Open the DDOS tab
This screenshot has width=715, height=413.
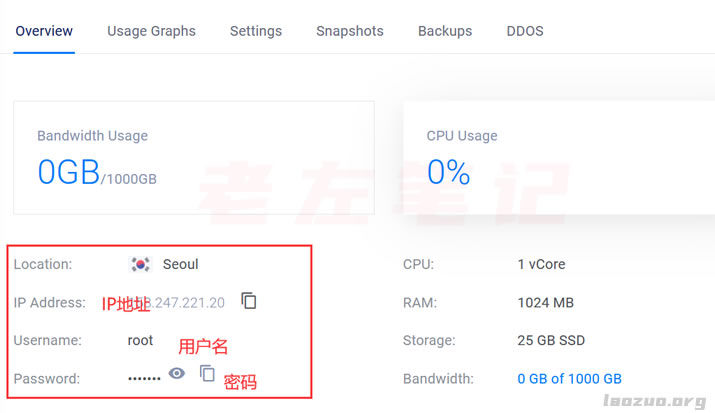tap(525, 31)
